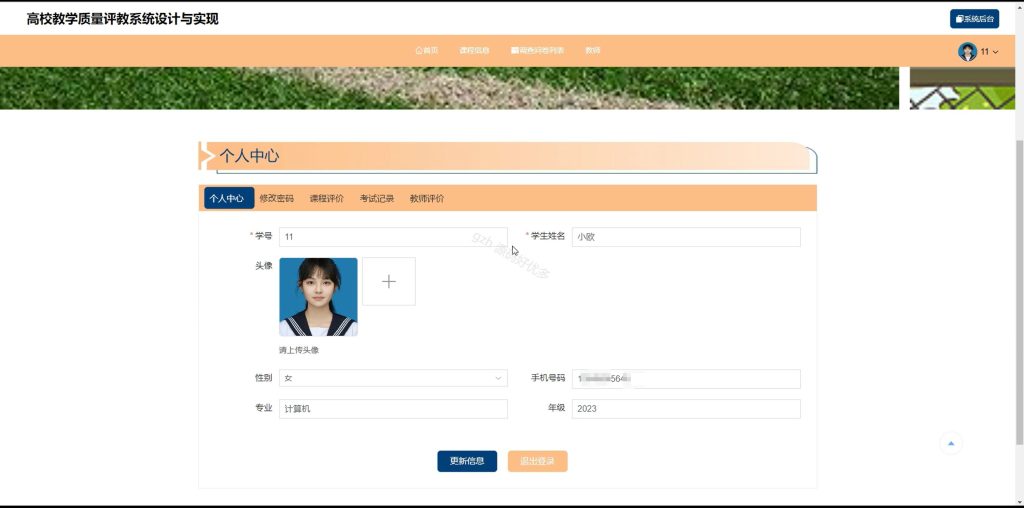
Task: Click the 学生姓名 input field
Action: [686, 237]
